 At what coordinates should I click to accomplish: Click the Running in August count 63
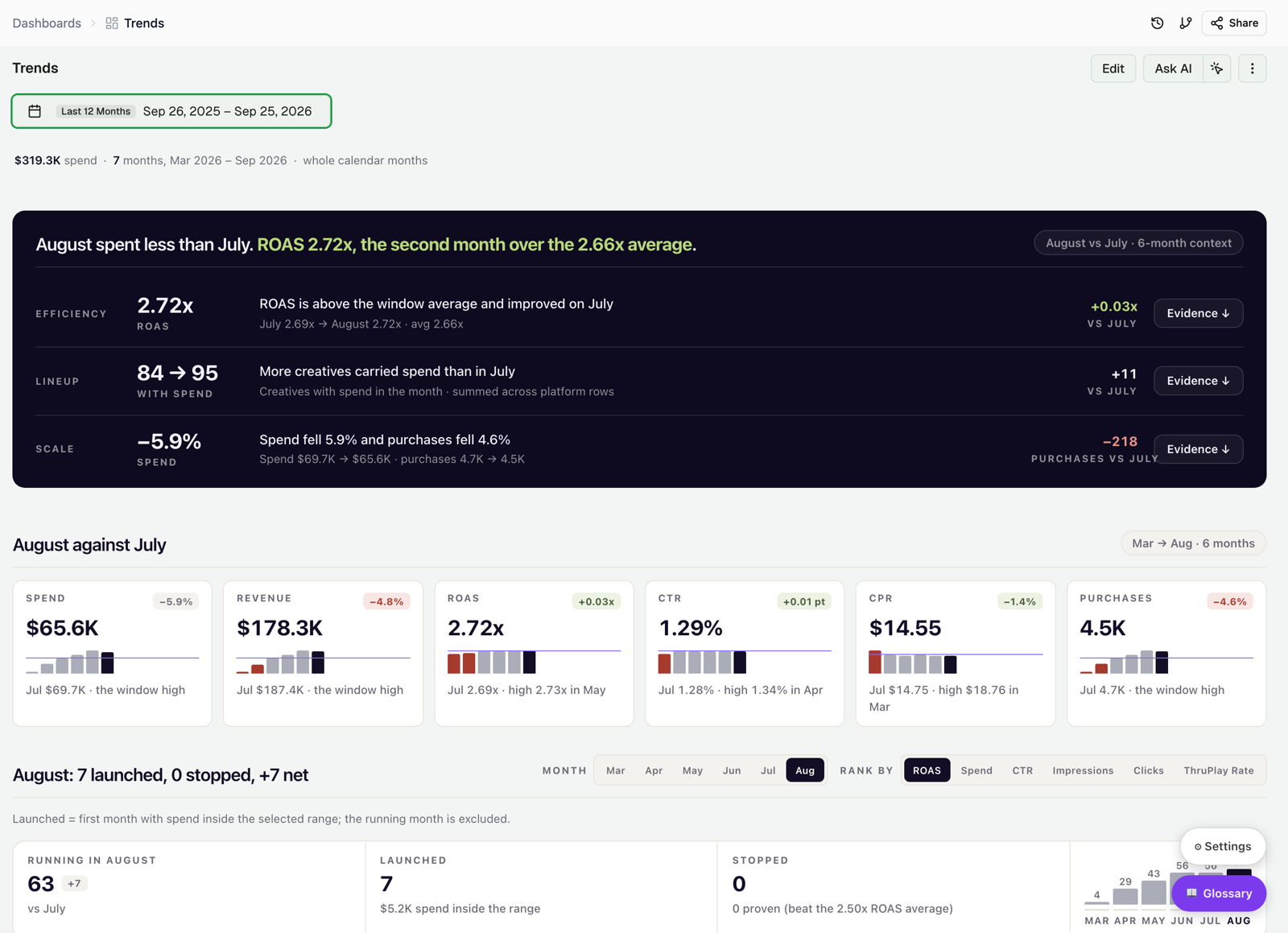click(41, 884)
